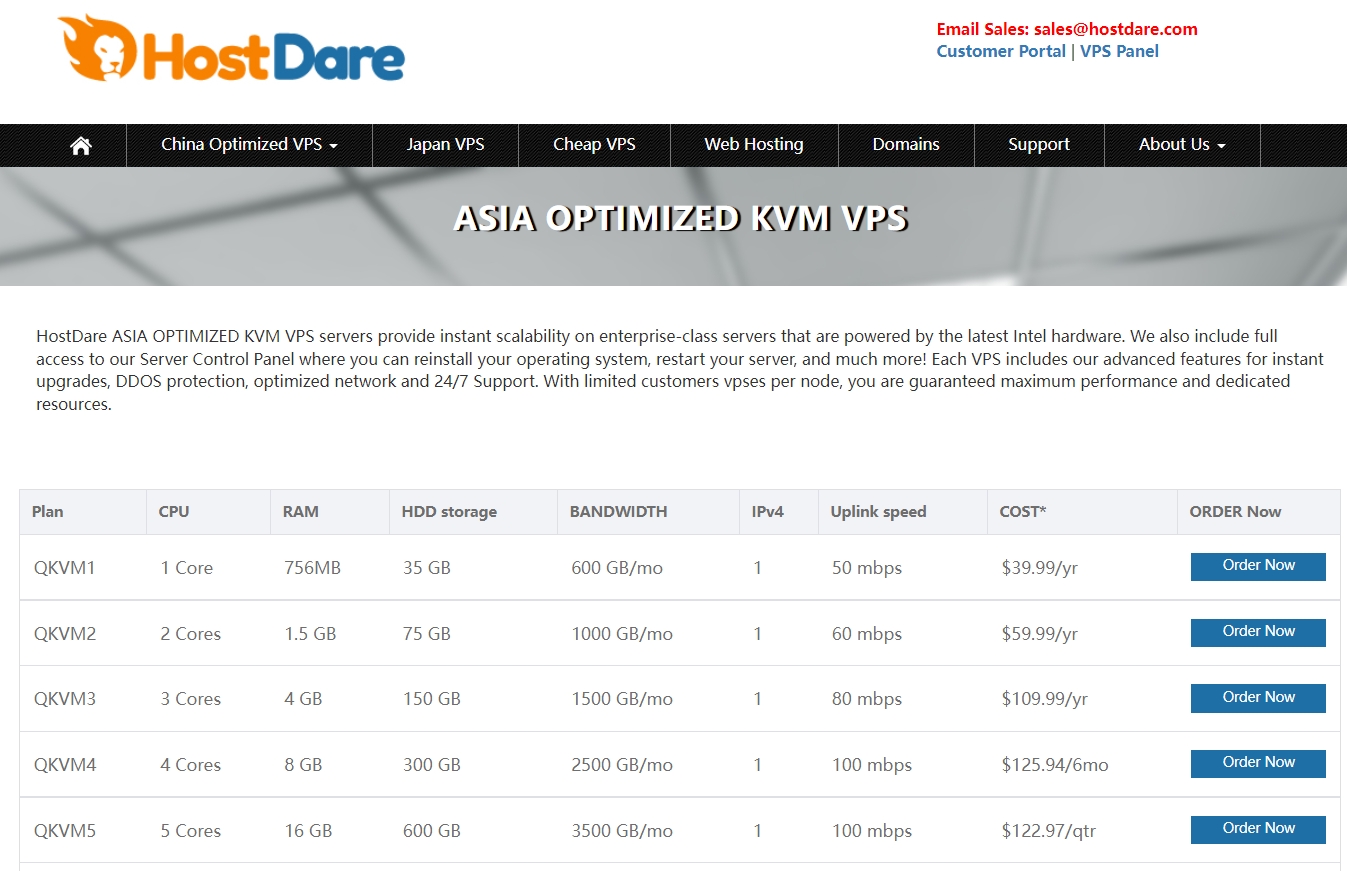Click the Plan column header
This screenshot has width=1347, height=871.
tap(47, 512)
